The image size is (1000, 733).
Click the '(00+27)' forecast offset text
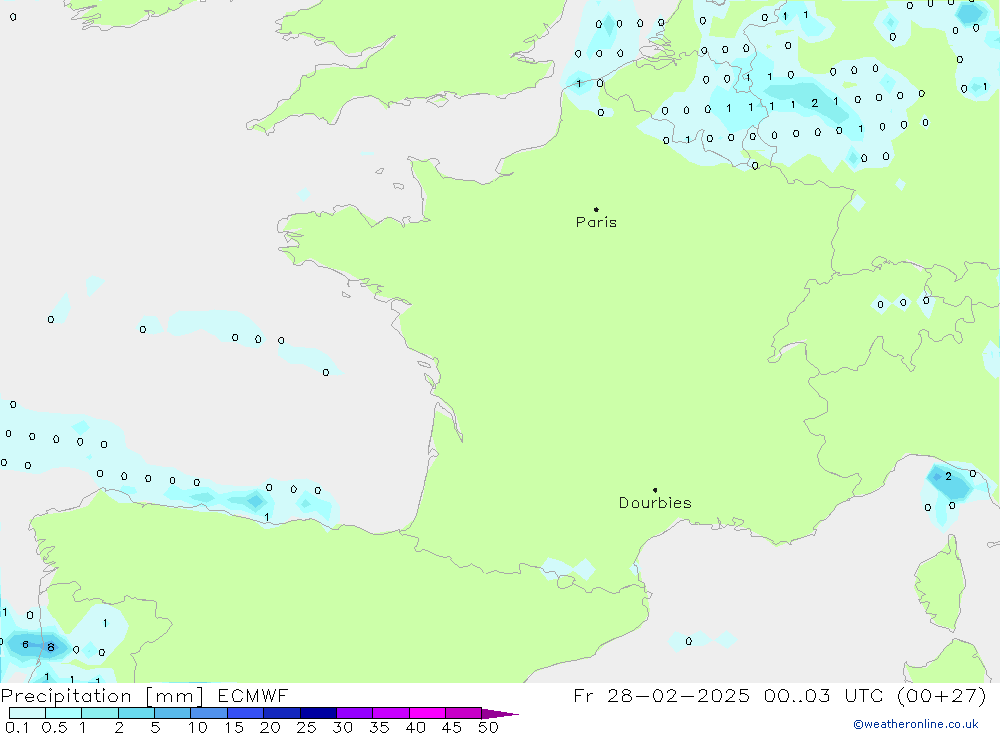click(941, 695)
